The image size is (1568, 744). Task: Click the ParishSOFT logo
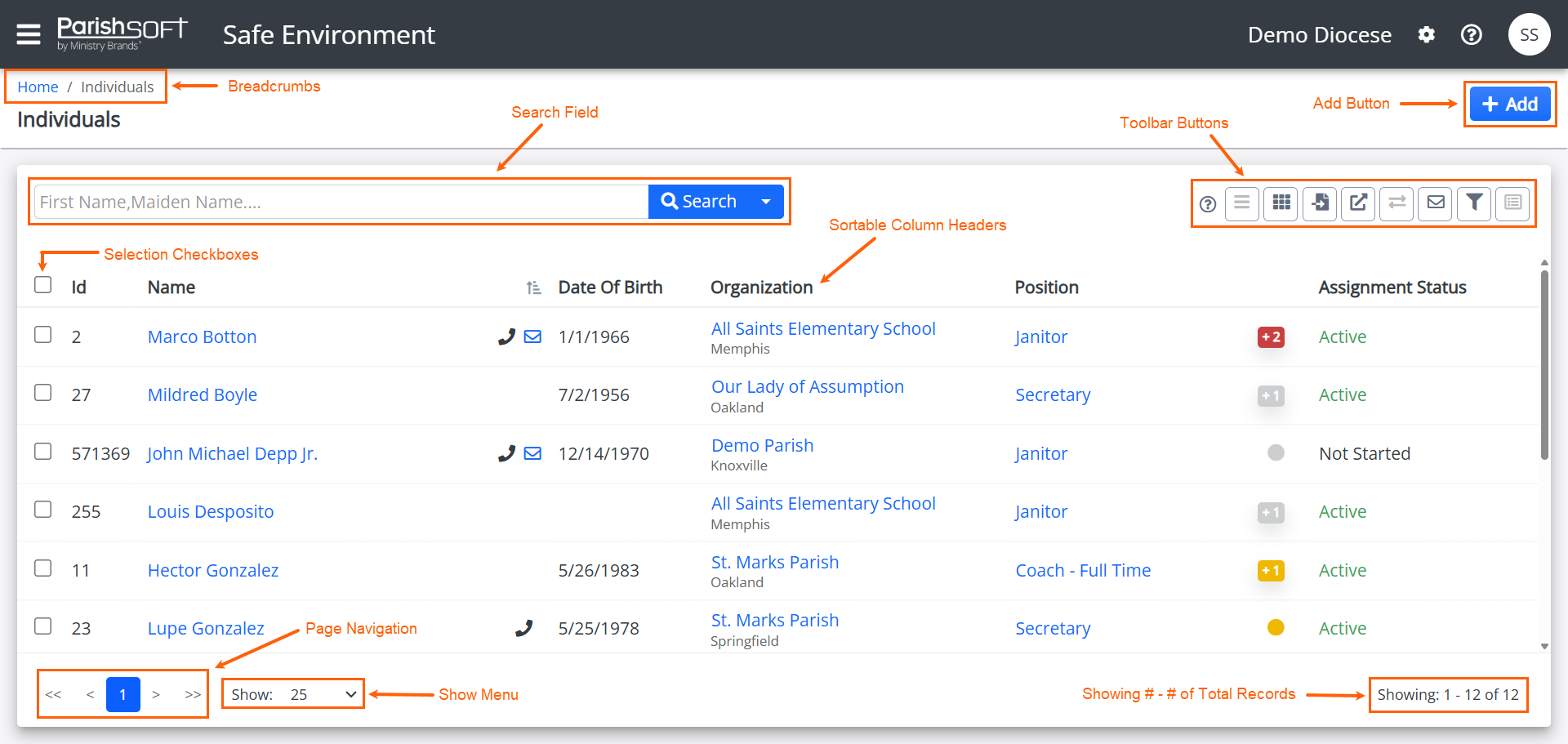(x=122, y=33)
